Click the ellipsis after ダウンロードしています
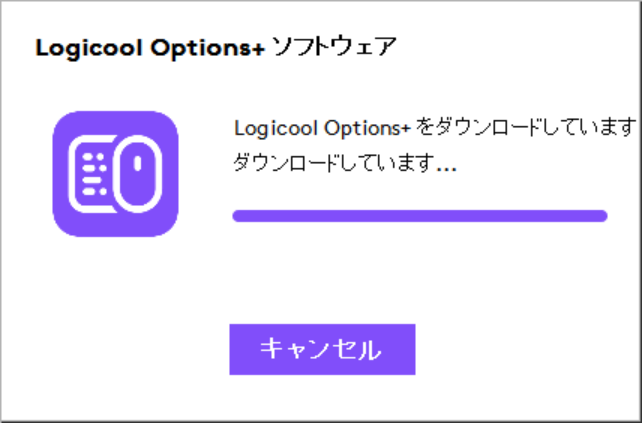Image resolution: width=642 pixels, height=423 pixels. pyautogui.click(x=447, y=170)
